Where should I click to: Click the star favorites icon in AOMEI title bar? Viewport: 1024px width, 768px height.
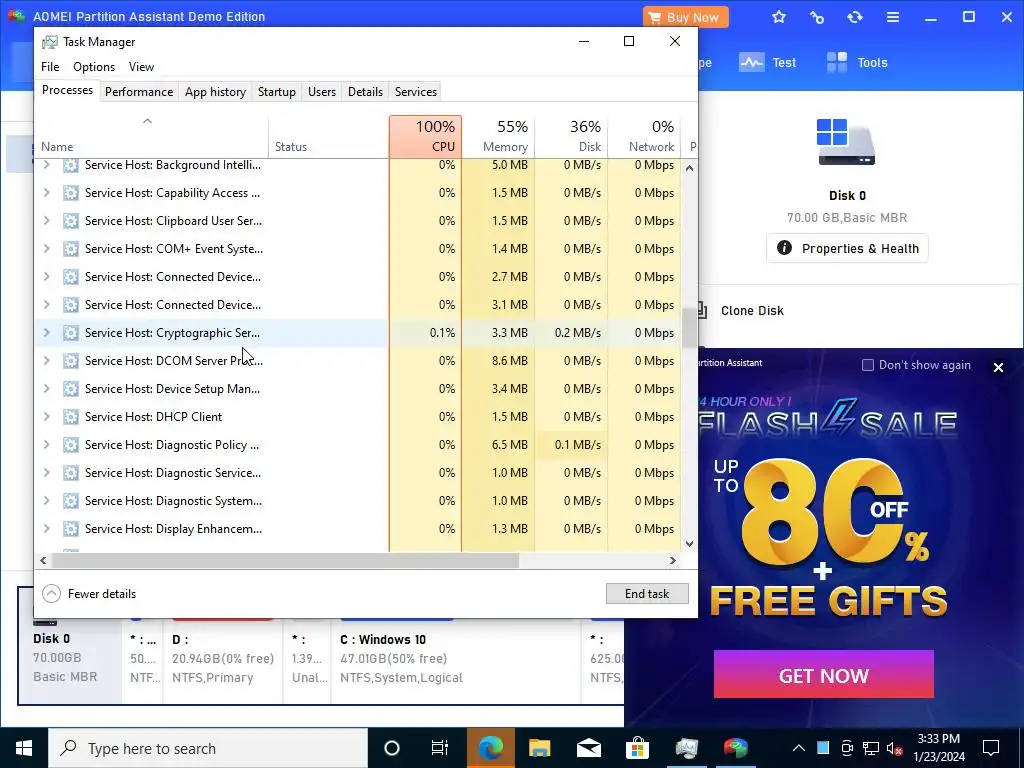click(778, 17)
